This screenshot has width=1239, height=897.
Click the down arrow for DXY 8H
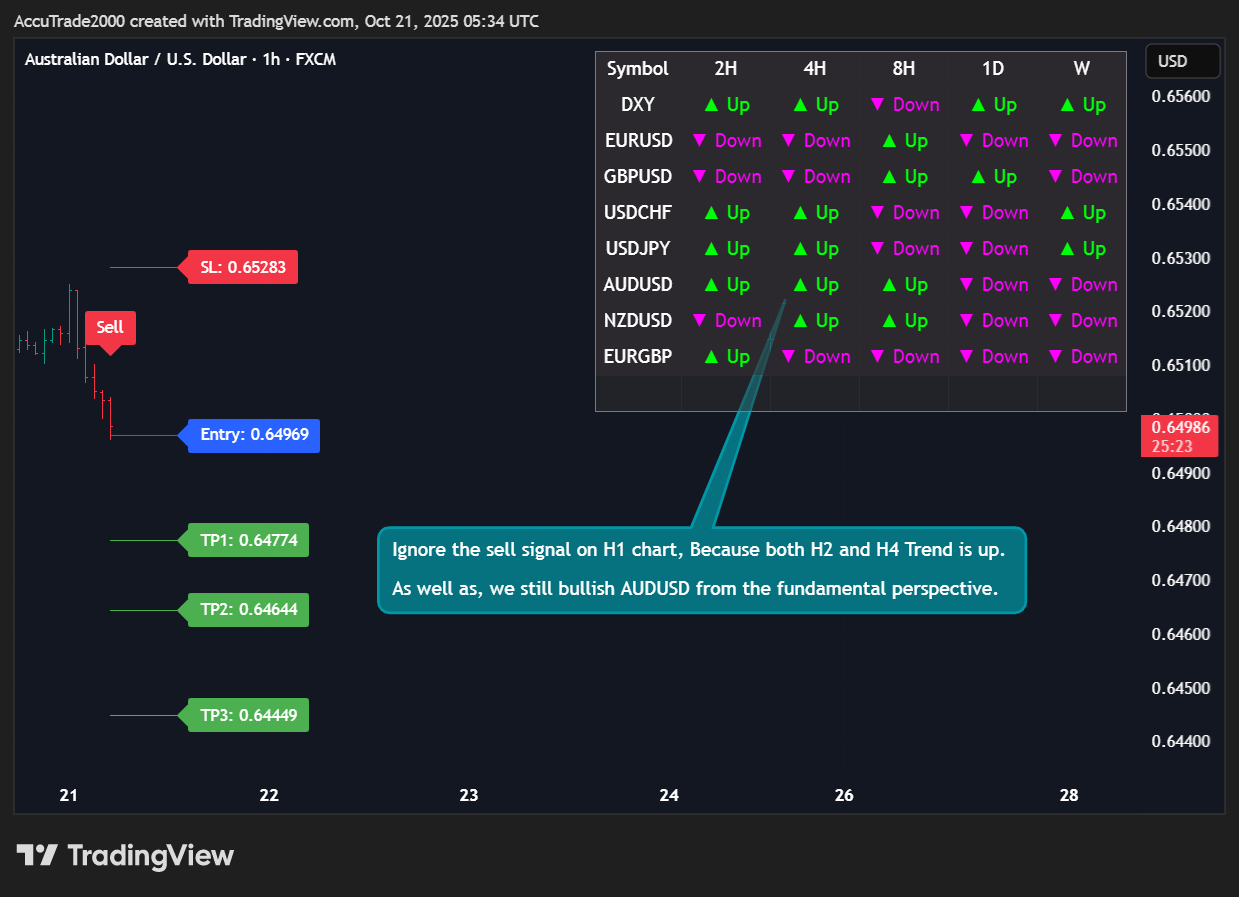878,105
